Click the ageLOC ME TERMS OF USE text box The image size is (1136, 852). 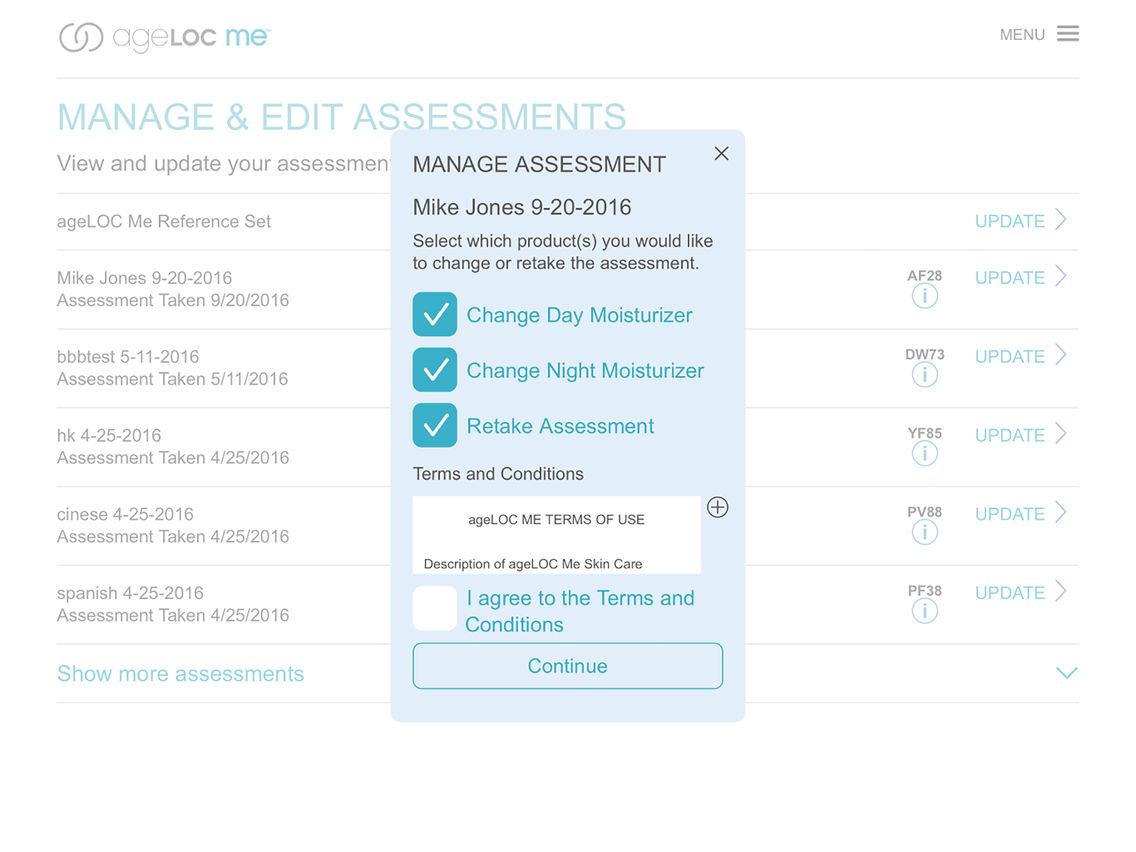click(556, 535)
